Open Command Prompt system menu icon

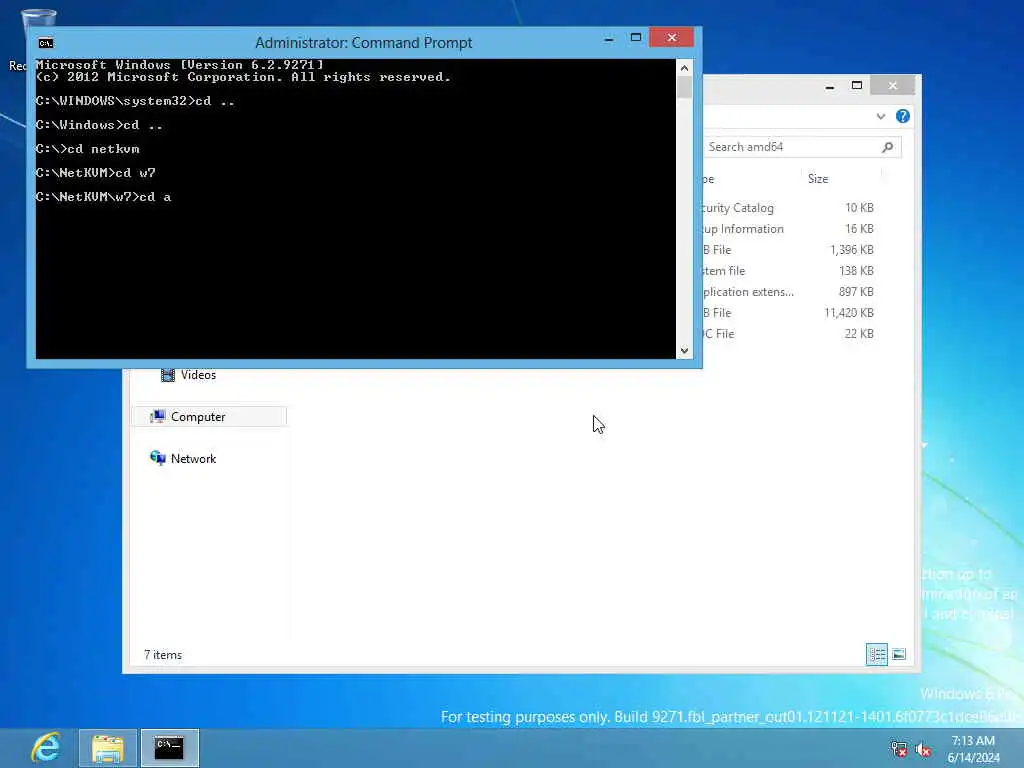(x=46, y=43)
